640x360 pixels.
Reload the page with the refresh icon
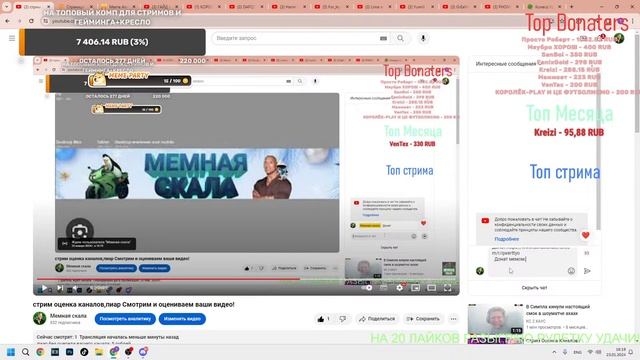(31, 21)
